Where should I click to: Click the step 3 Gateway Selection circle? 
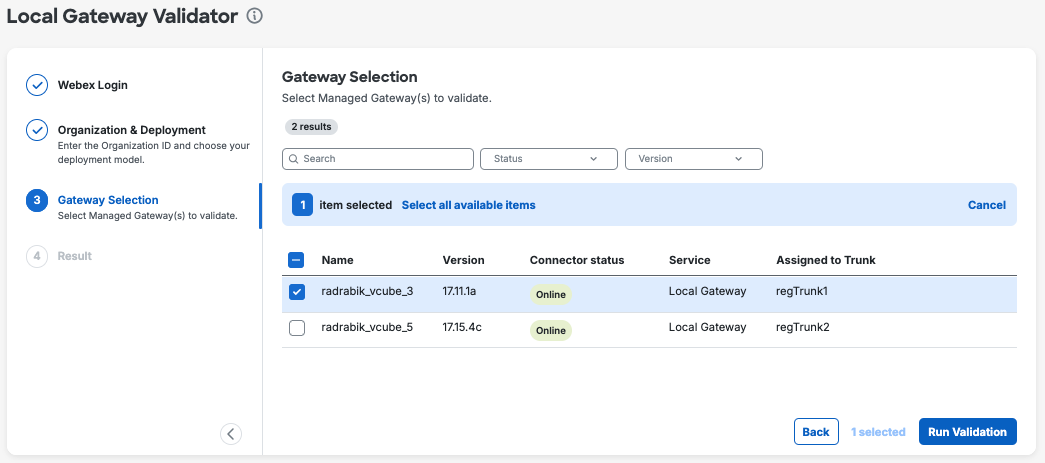click(x=37, y=201)
